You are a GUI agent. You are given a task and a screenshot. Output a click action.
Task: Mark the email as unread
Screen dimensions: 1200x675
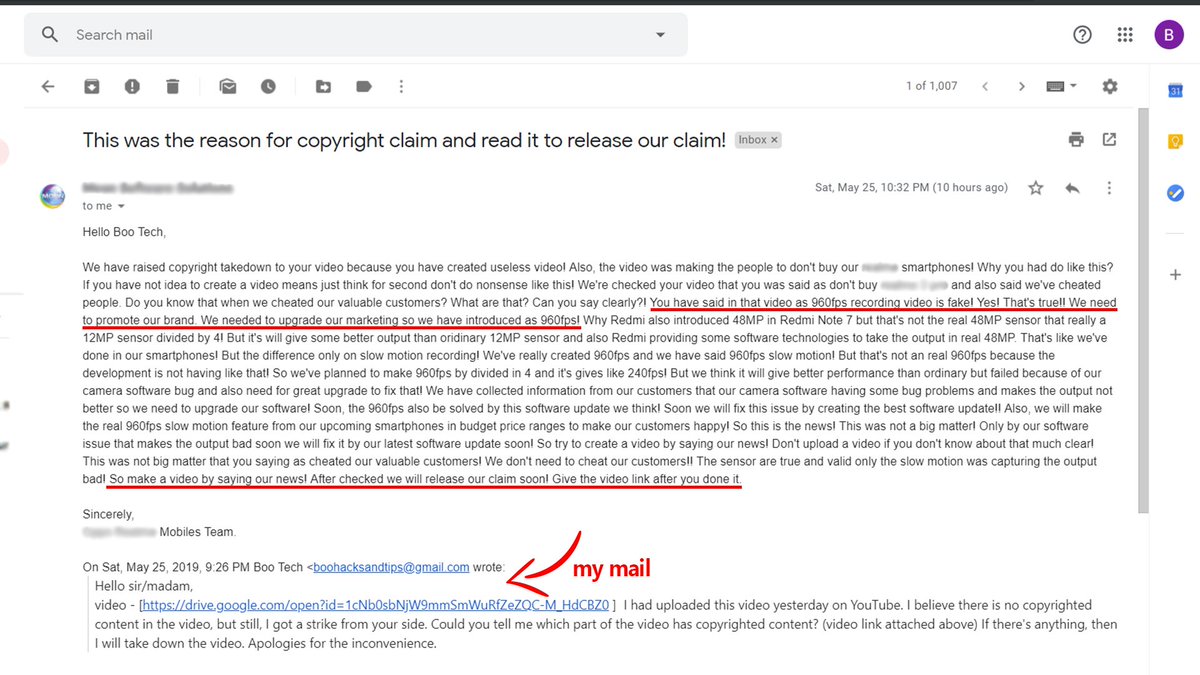click(228, 87)
